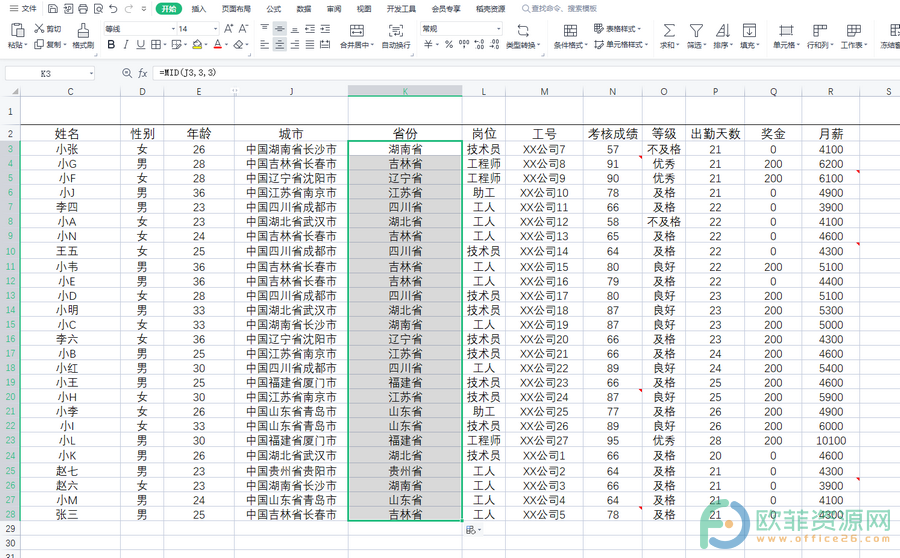The image size is (900, 558).
Task: Select column K header
Action: click(405, 91)
